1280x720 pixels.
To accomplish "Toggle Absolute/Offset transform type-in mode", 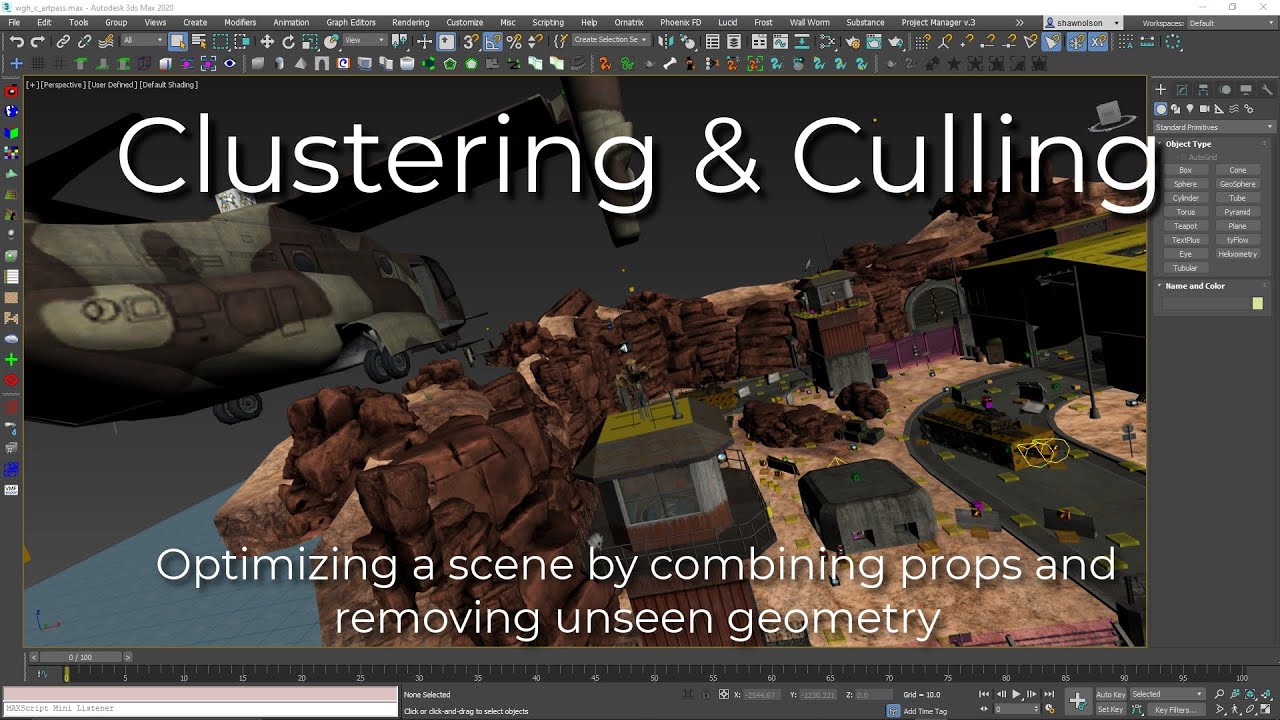I will (x=724, y=694).
